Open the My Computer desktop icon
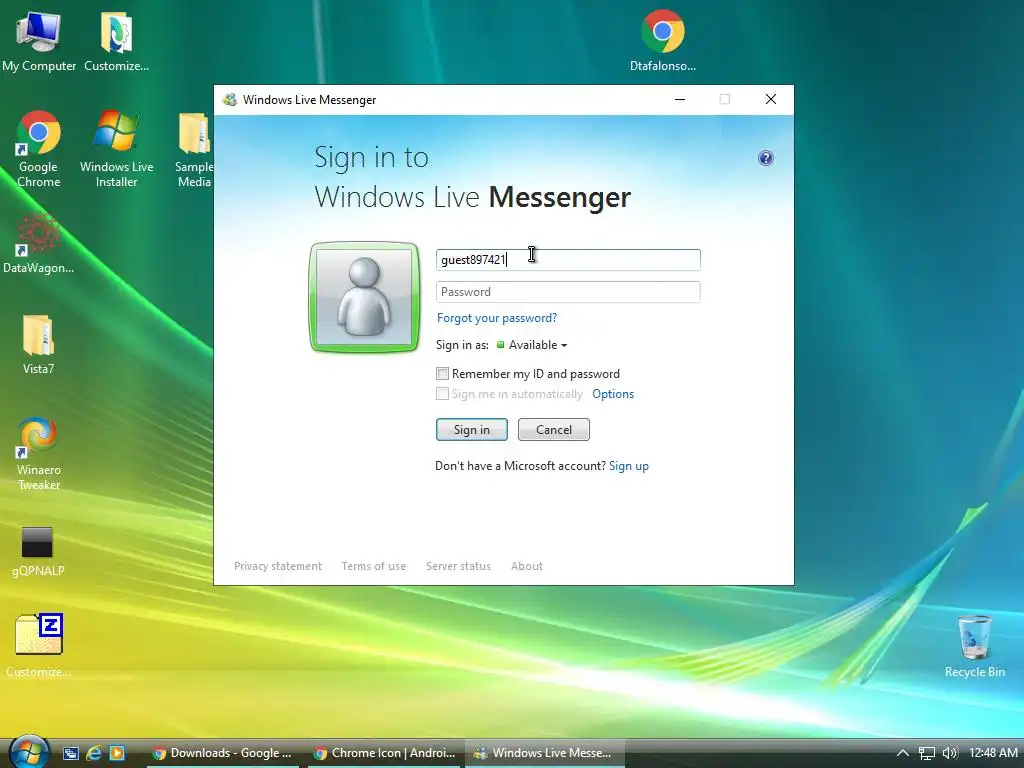 pyautogui.click(x=39, y=40)
